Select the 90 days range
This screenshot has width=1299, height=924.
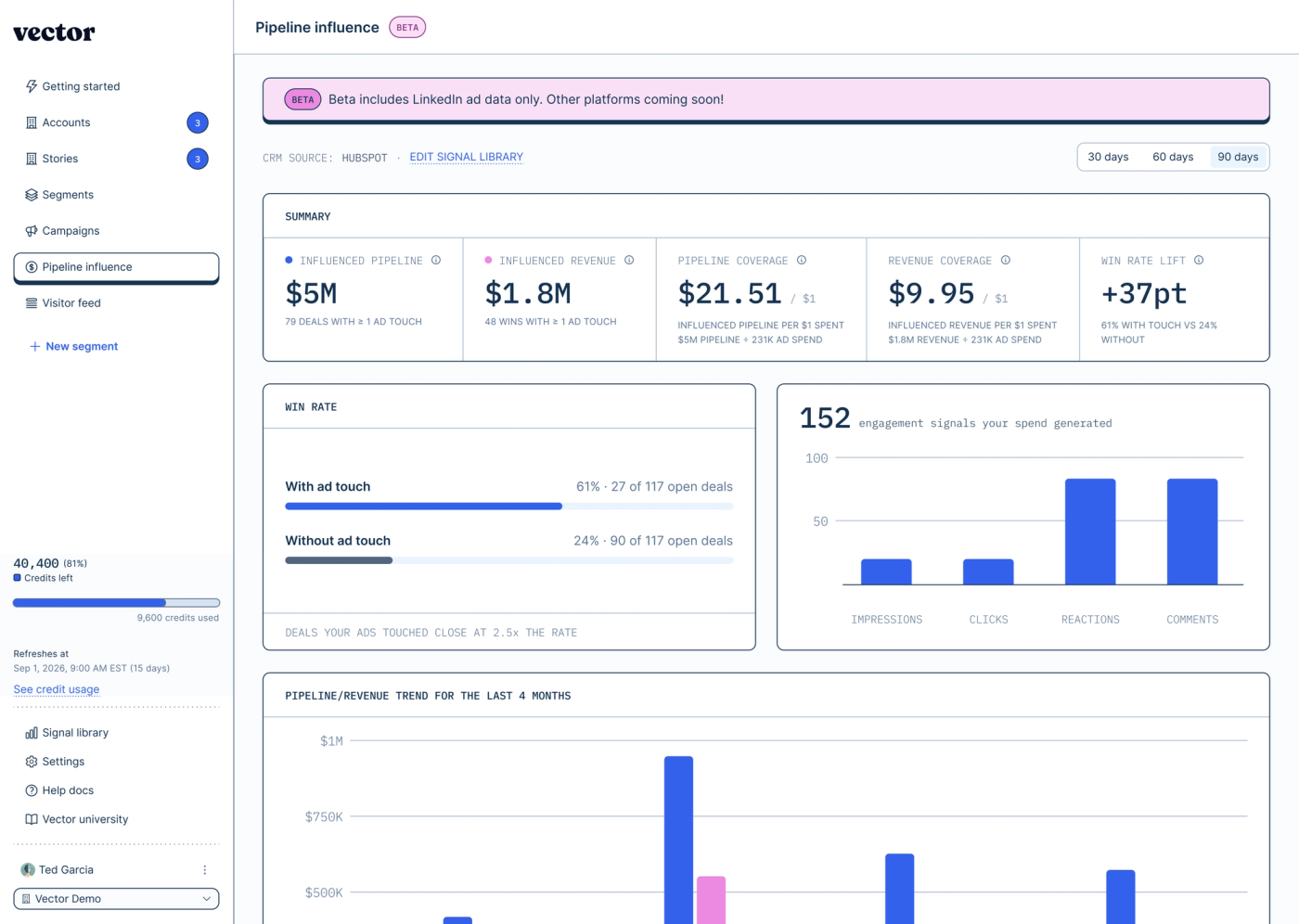click(x=1238, y=157)
